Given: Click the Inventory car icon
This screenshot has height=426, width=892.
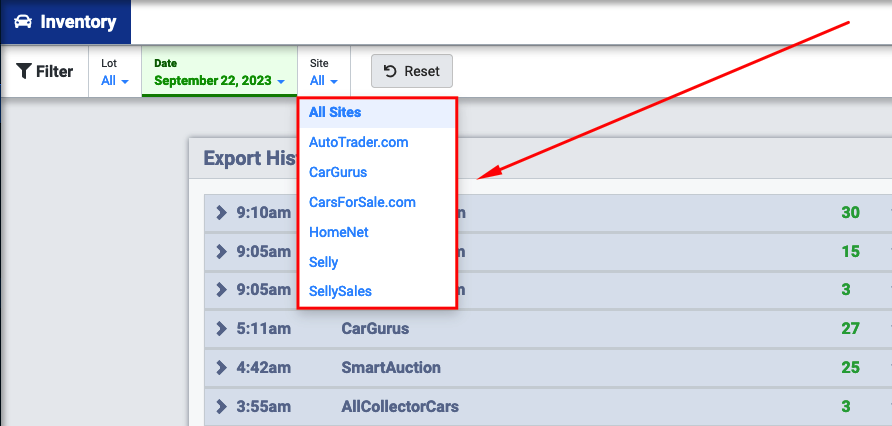Looking at the screenshot, I should [x=23, y=22].
